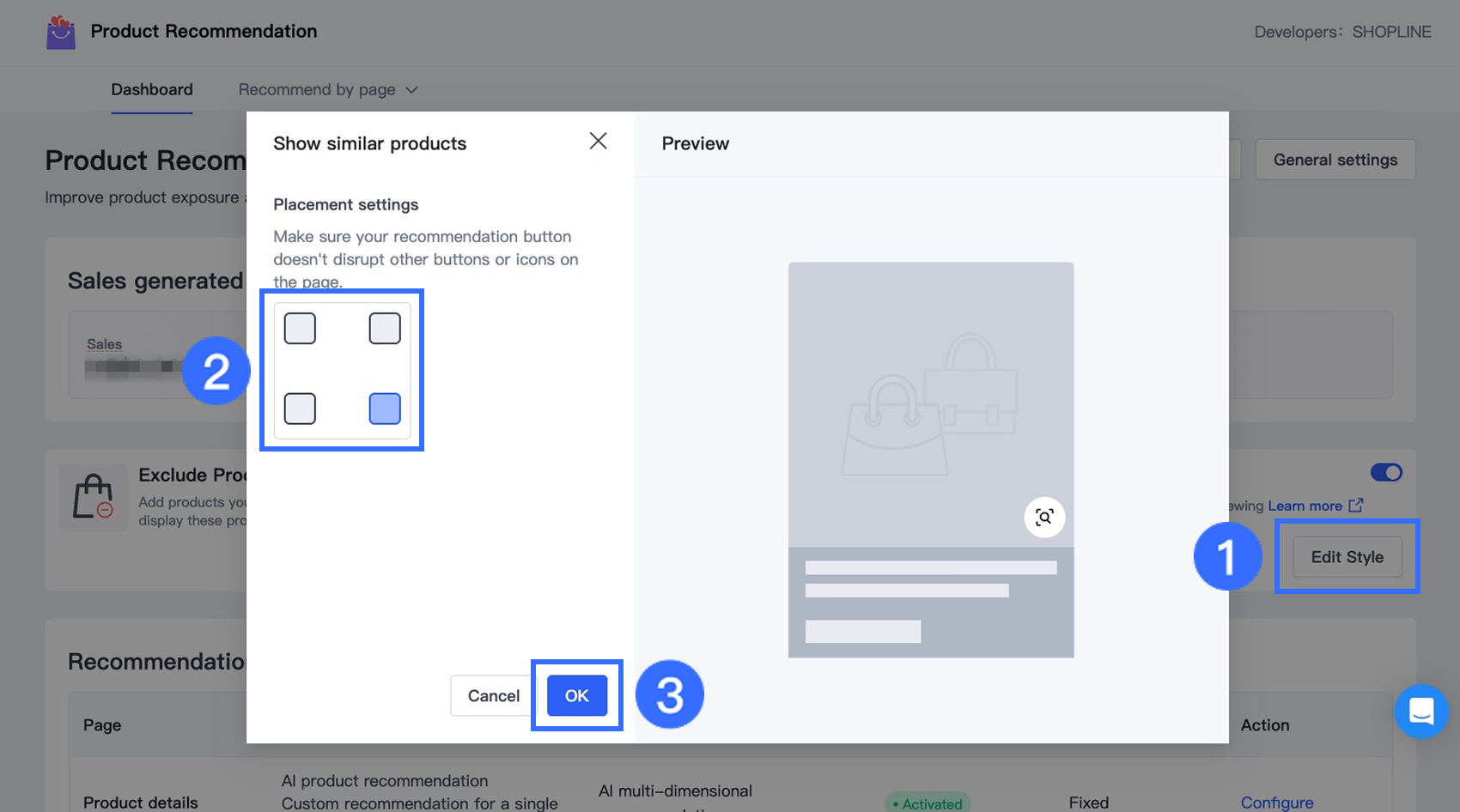Screen dimensions: 1460x812
Task: Click the similar-products search icon in preview
Action: click(x=1044, y=517)
